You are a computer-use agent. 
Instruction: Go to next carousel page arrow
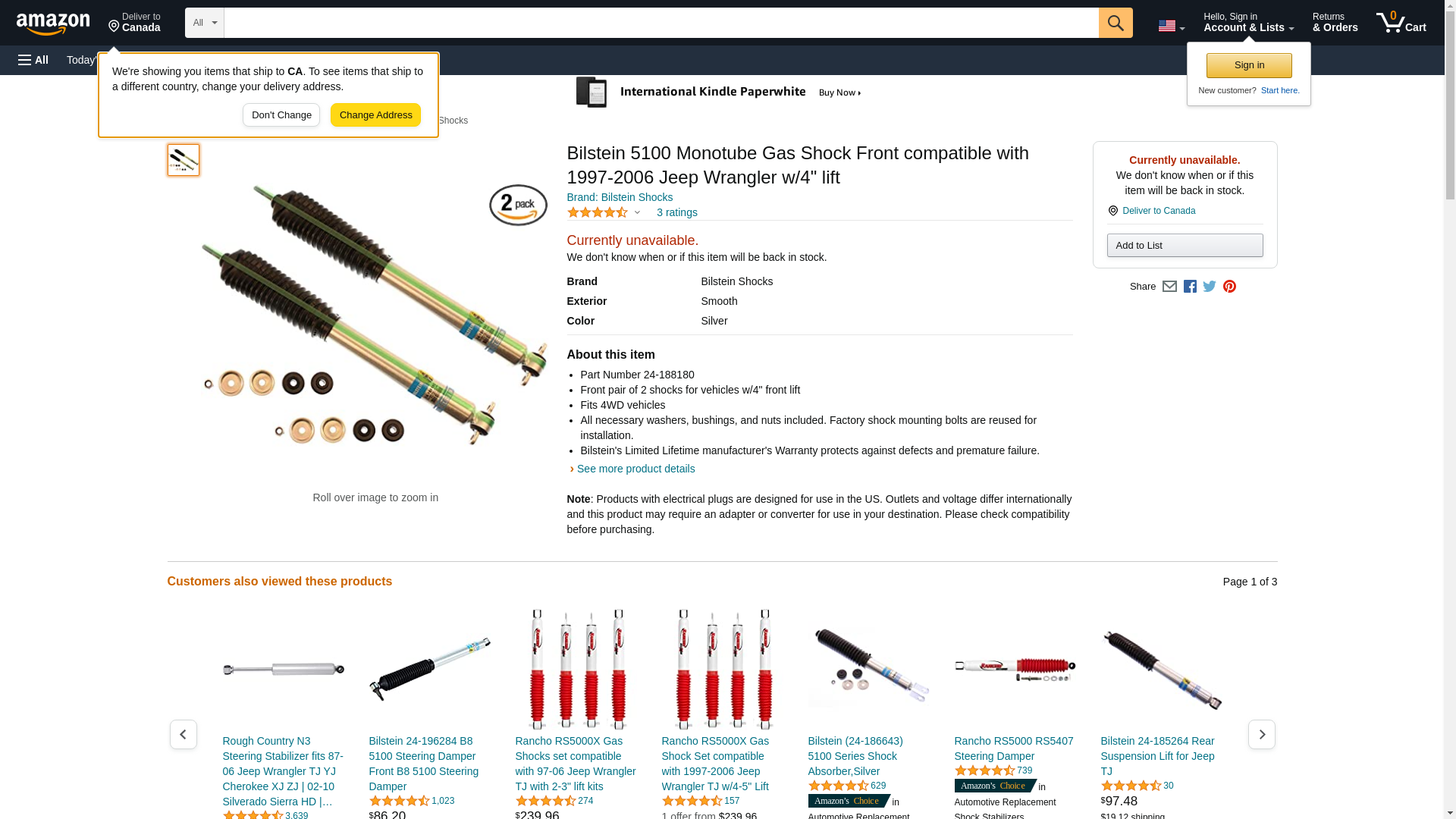(1261, 734)
